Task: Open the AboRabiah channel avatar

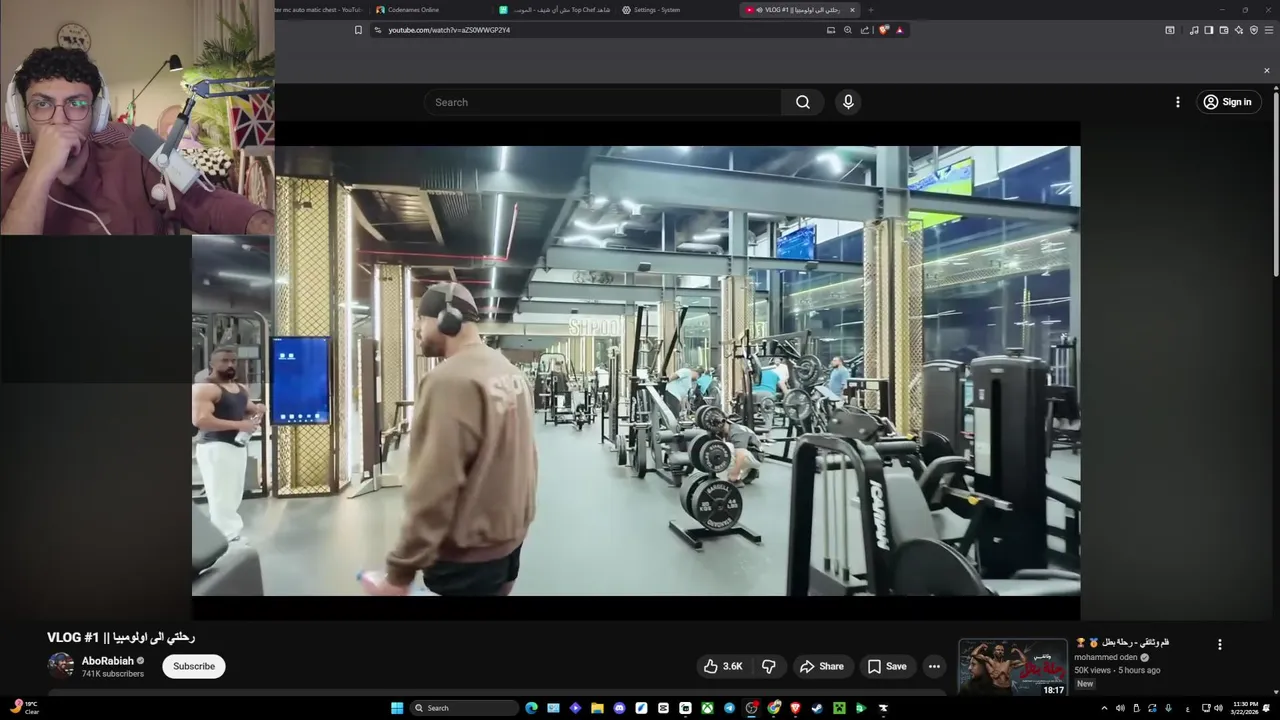Action: [x=61, y=666]
